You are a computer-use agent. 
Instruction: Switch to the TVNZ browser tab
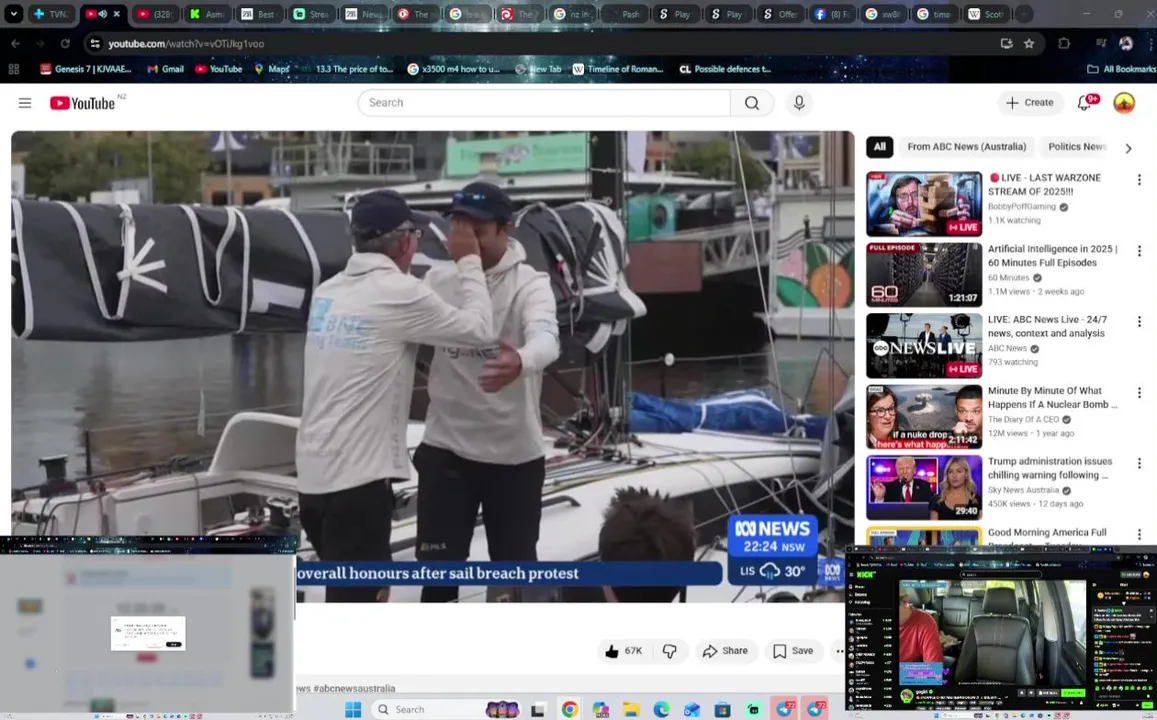click(x=50, y=14)
